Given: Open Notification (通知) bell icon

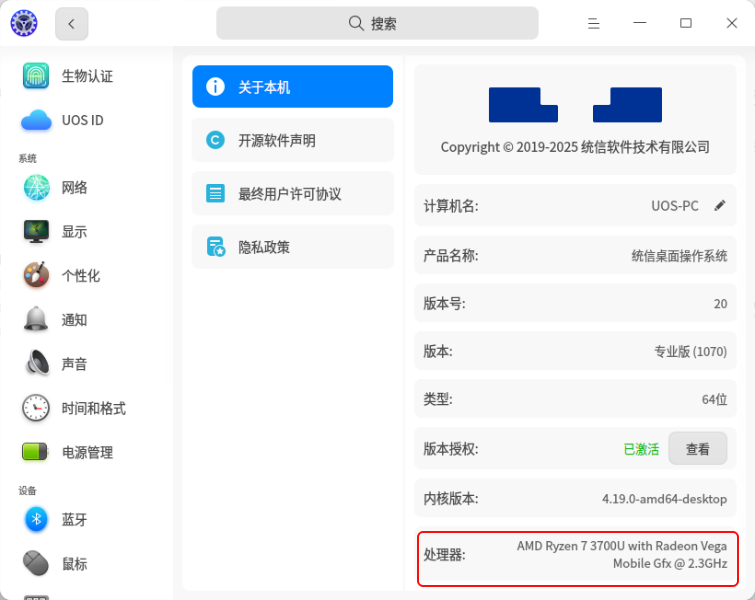Looking at the screenshot, I should [x=36, y=319].
